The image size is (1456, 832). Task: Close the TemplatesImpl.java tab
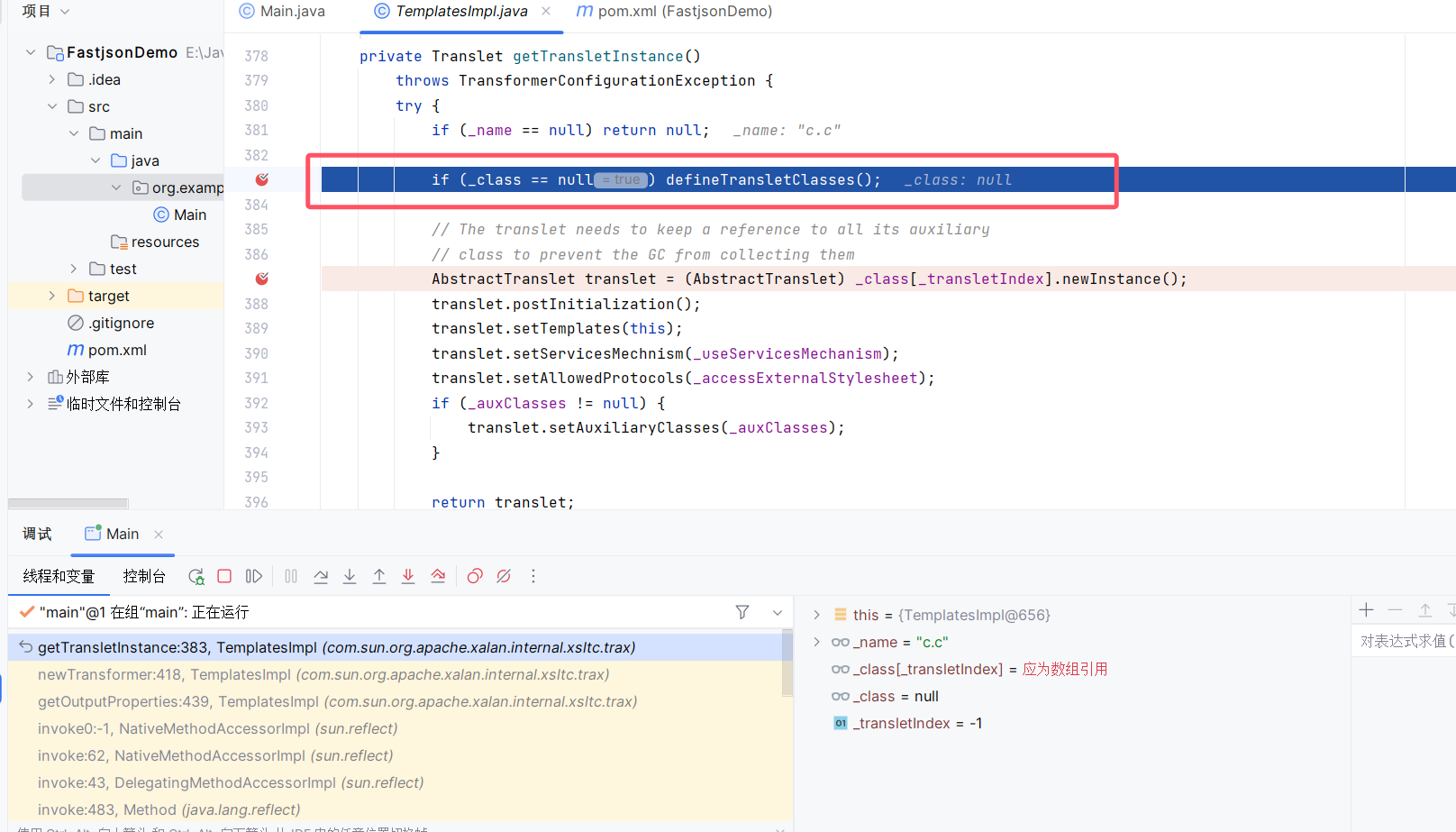tap(546, 11)
